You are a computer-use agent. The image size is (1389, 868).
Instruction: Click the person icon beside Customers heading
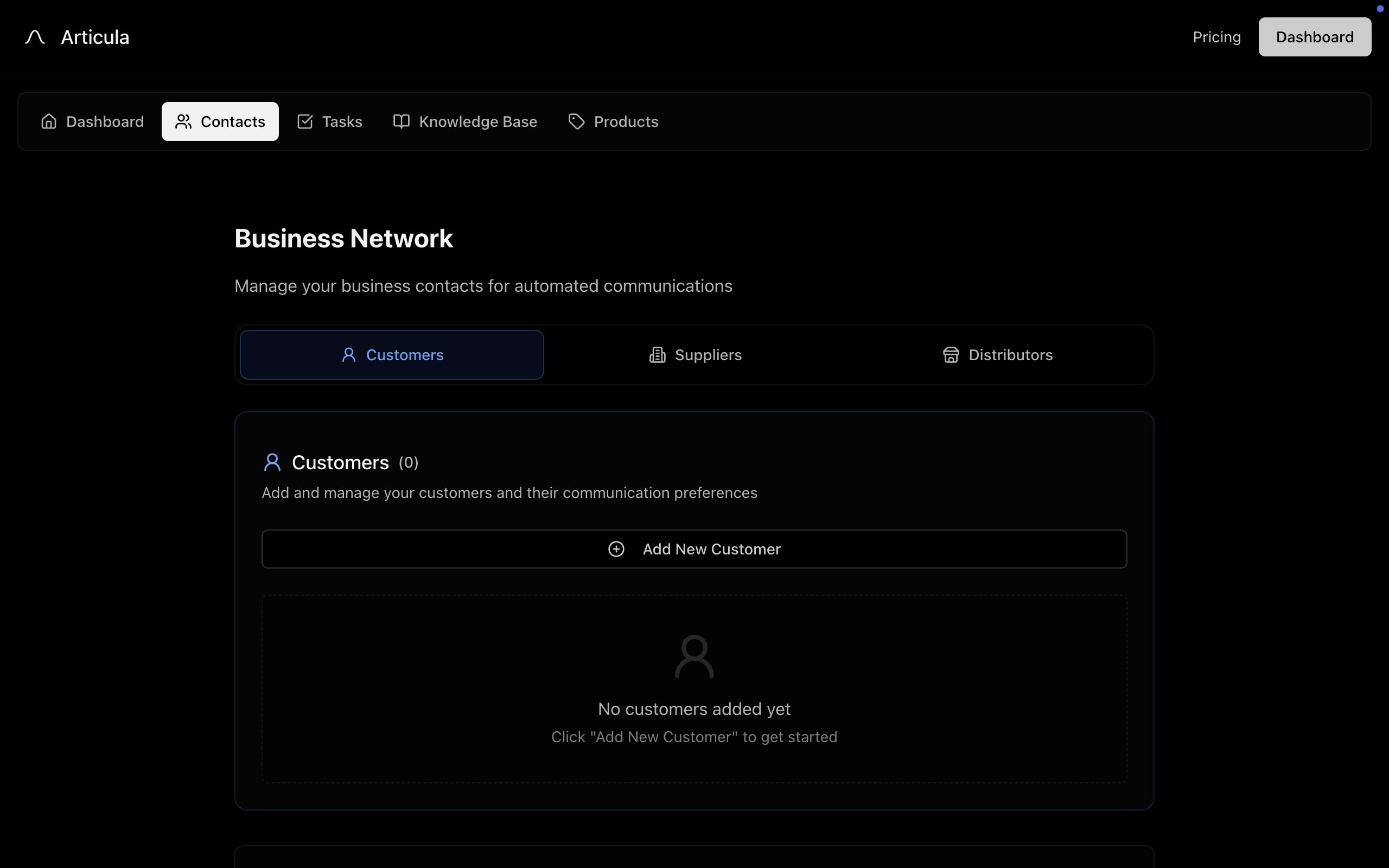272,463
